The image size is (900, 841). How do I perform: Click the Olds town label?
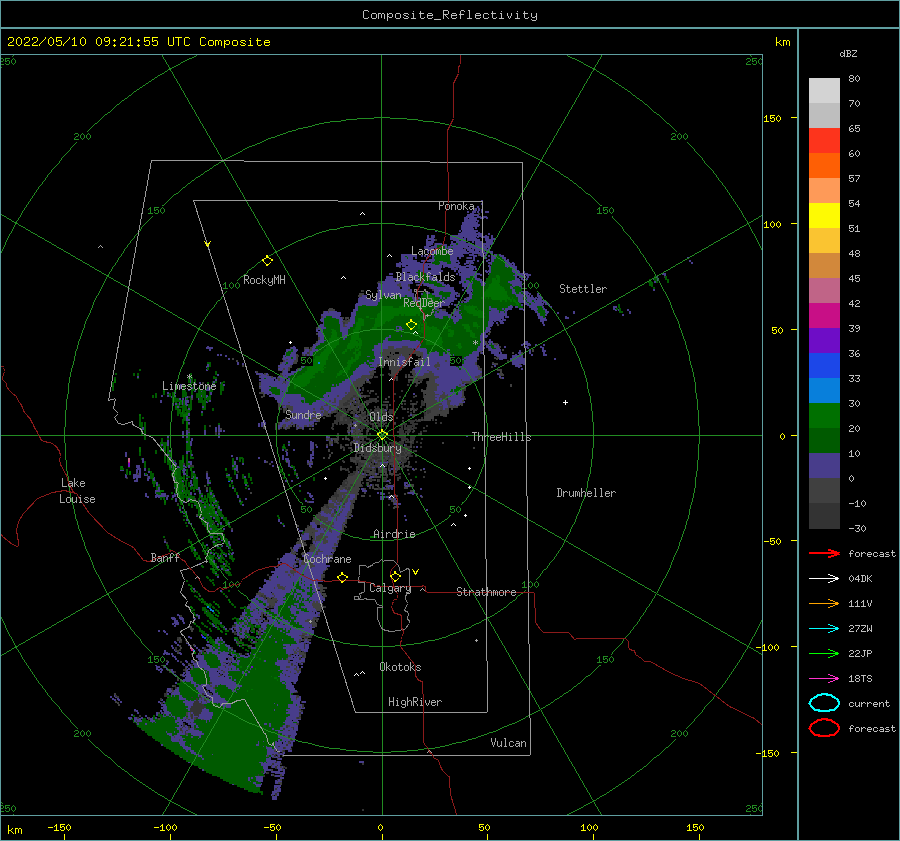(381, 417)
